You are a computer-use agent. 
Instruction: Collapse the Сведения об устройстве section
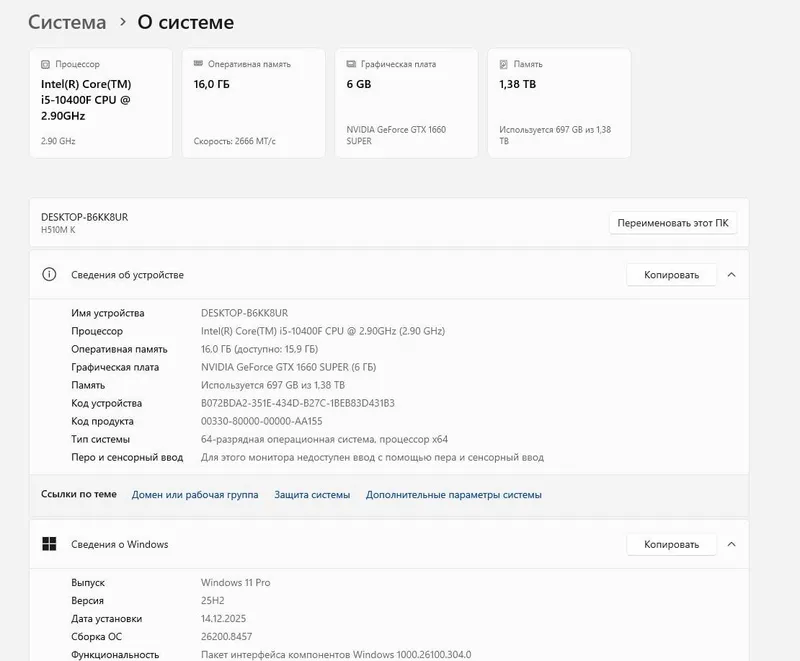tap(732, 275)
